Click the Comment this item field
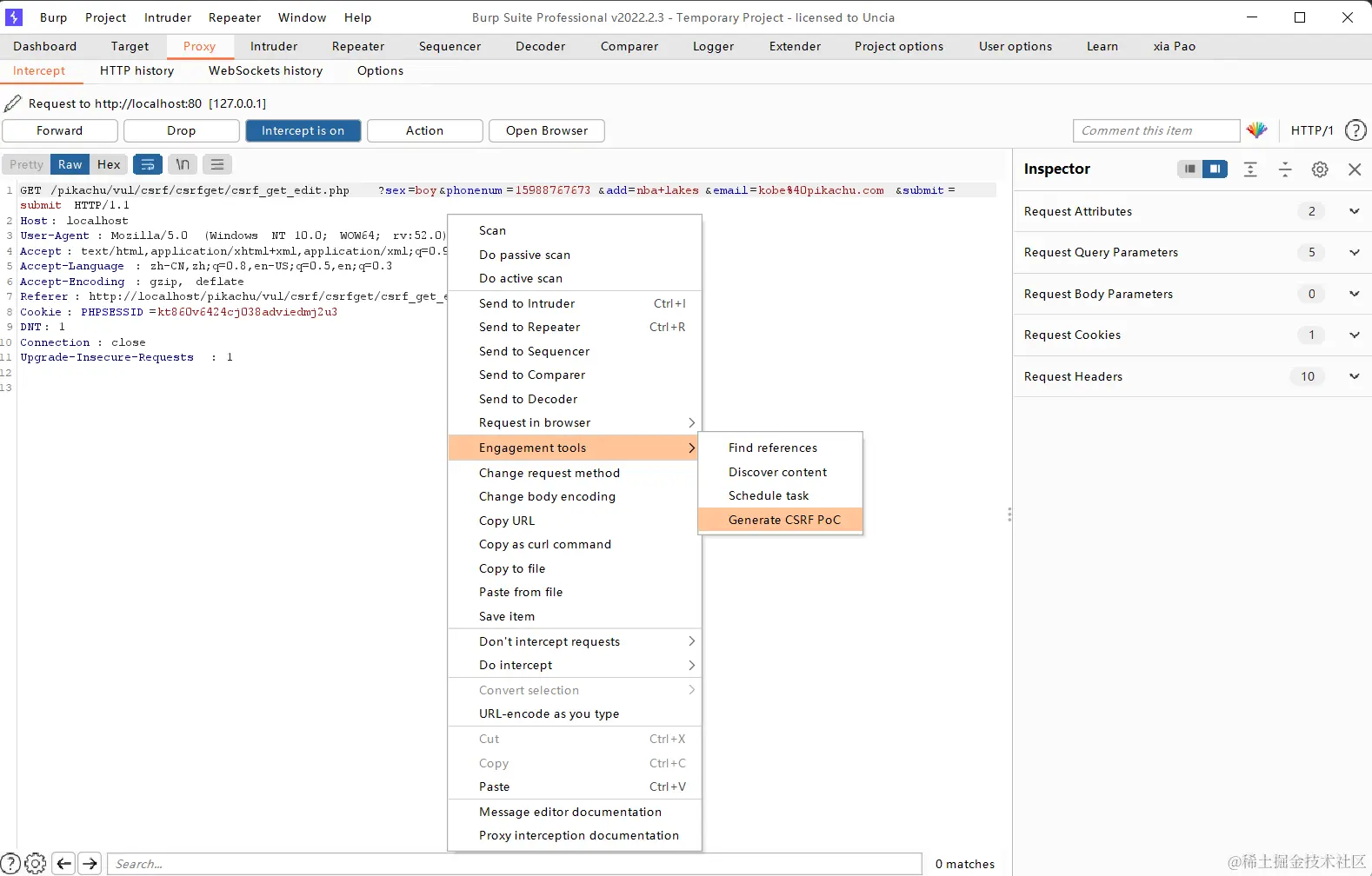This screenshot has width=1372, height=876. pos(1156,130)
